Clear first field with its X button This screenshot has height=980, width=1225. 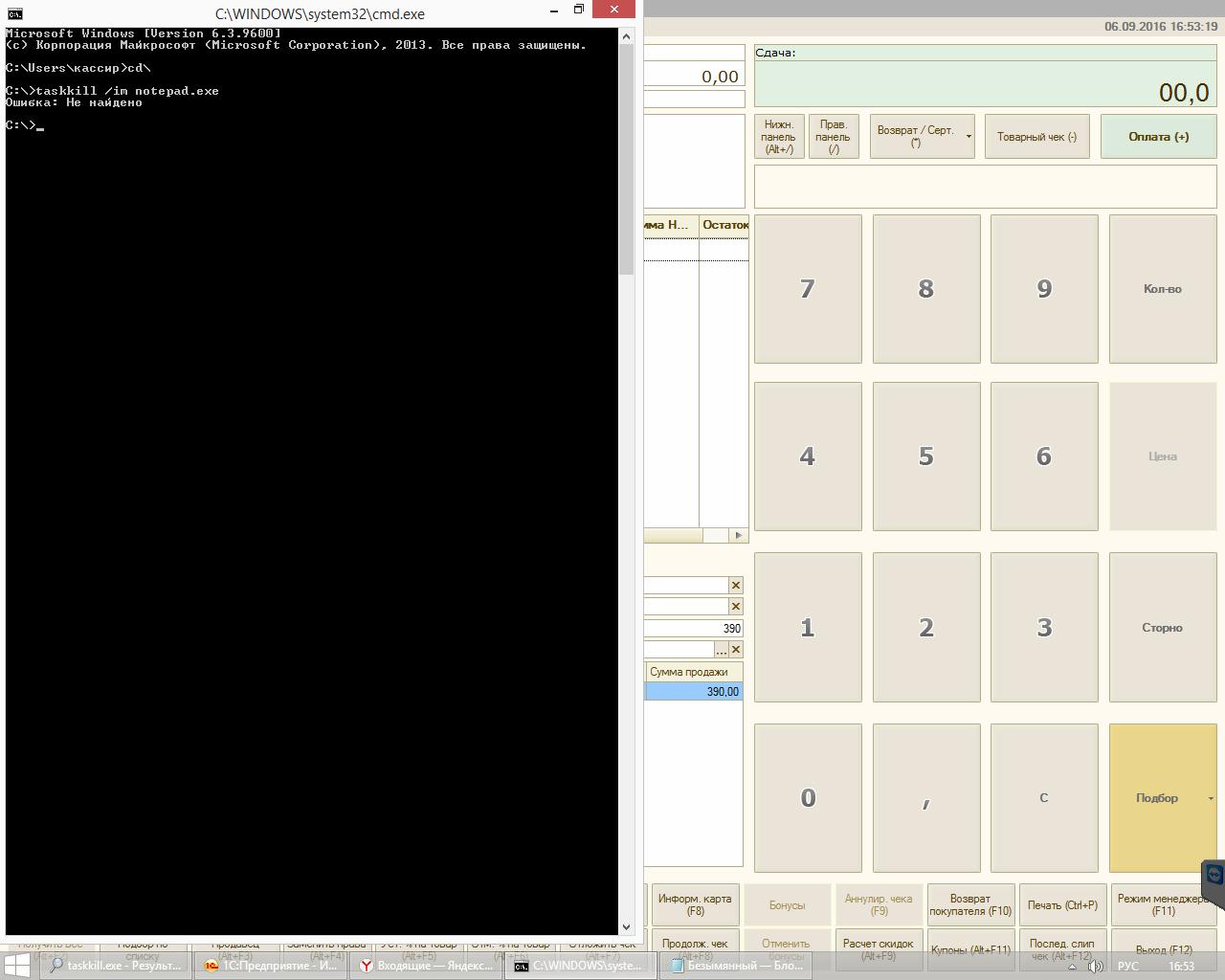click(x=735, y=585)
